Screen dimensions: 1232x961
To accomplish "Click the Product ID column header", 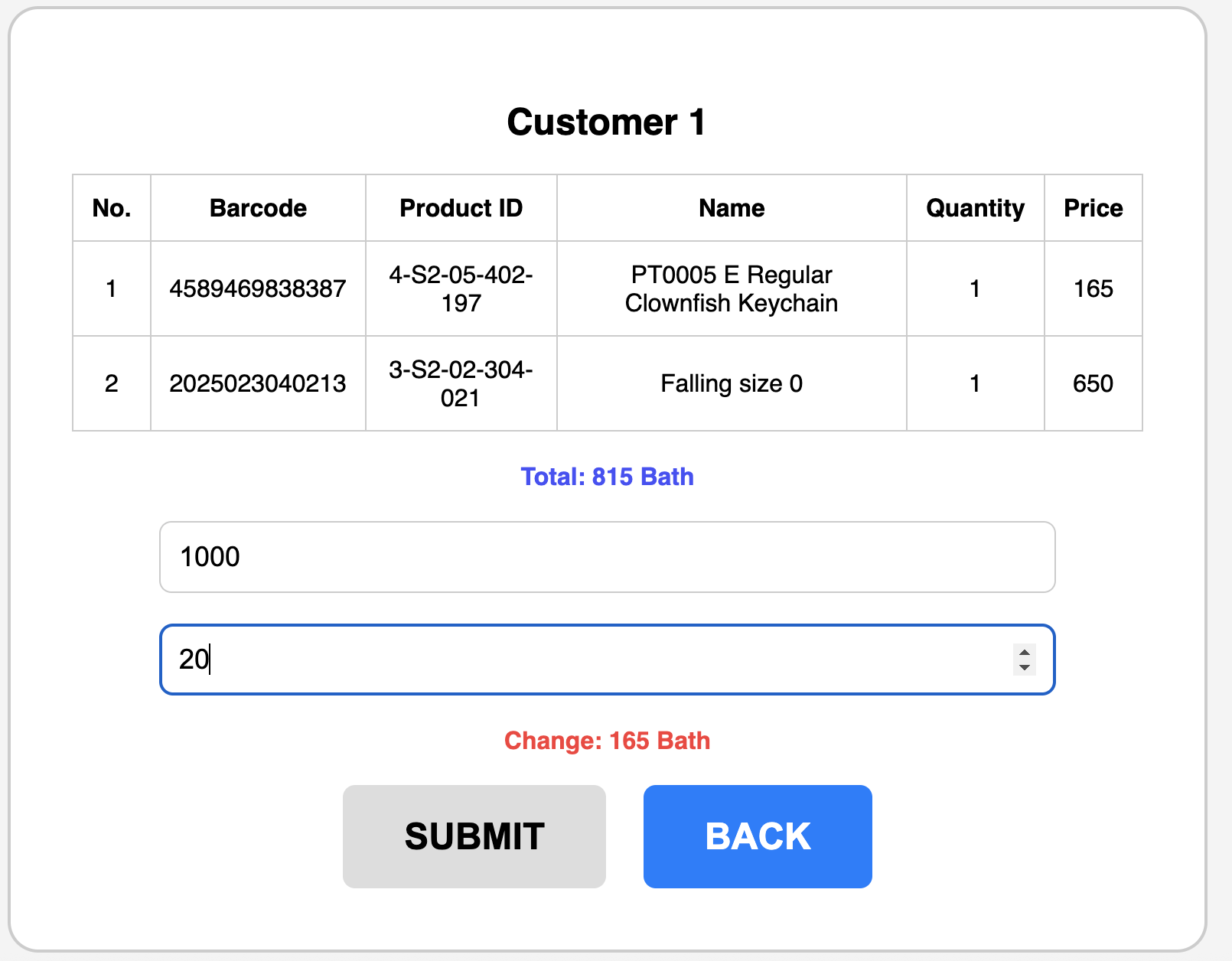I will [x=461, y=208].
